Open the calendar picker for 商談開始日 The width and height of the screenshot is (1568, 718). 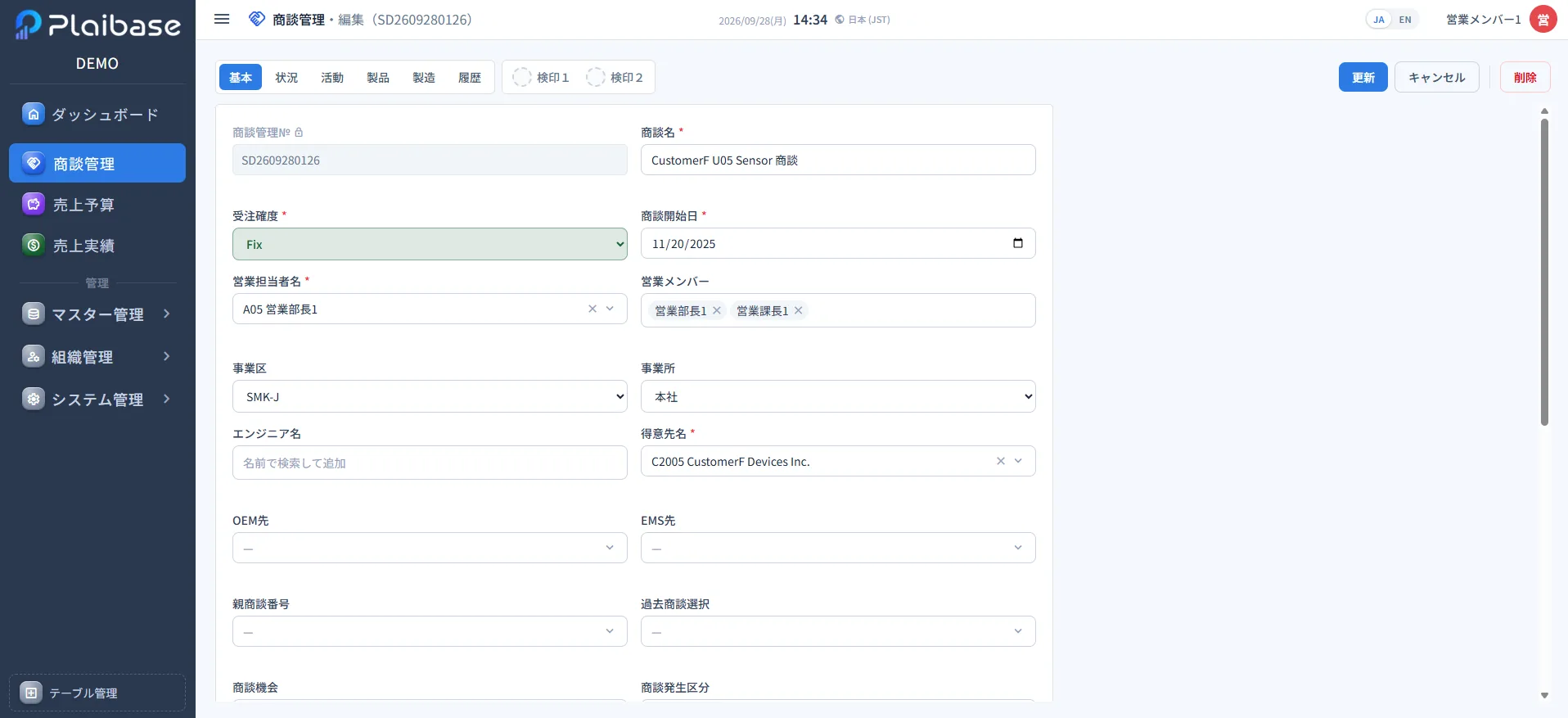[x=1018, y=243]
